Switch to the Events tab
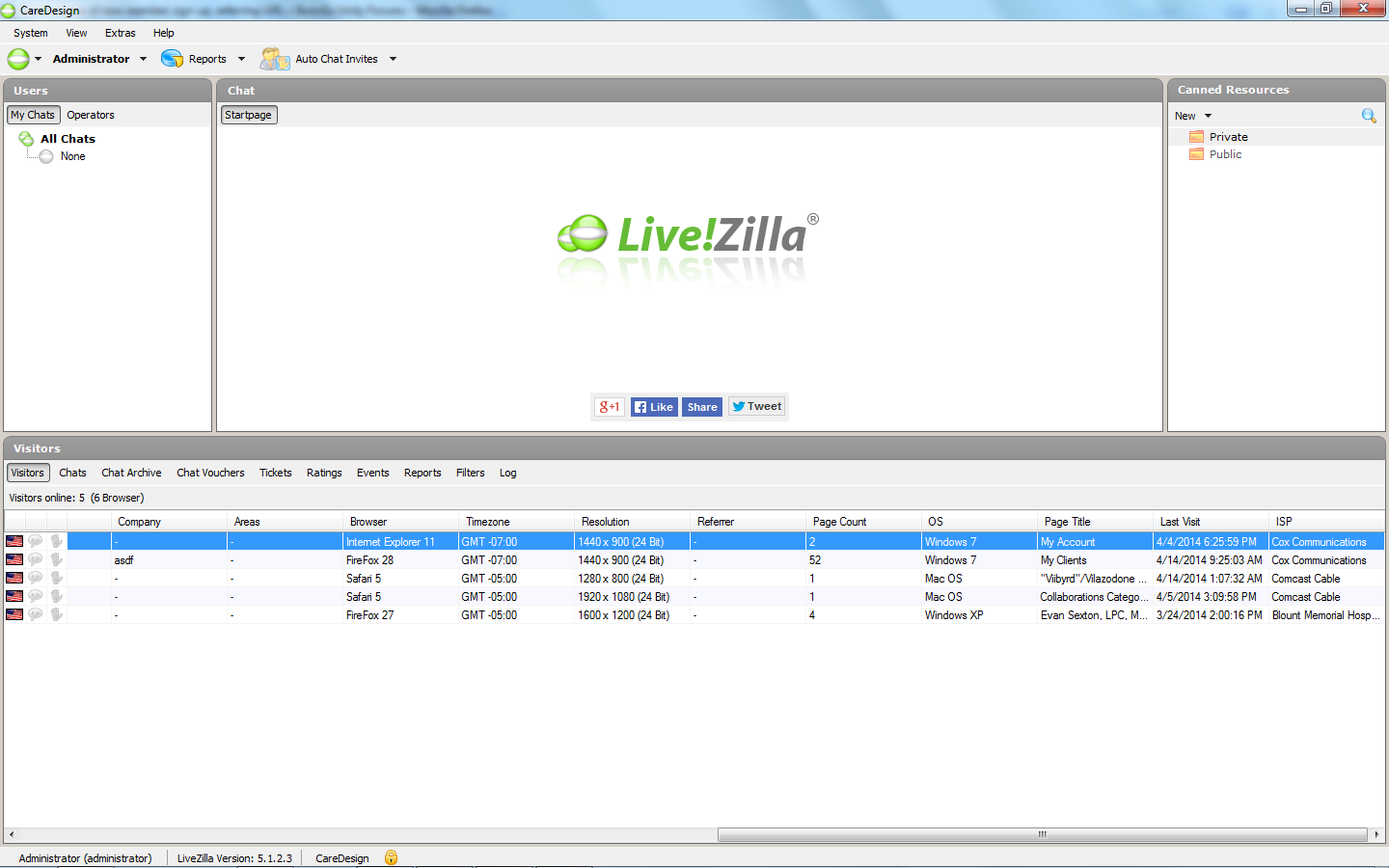Viewport: 1389px width, 868px height. pos(373,473)
